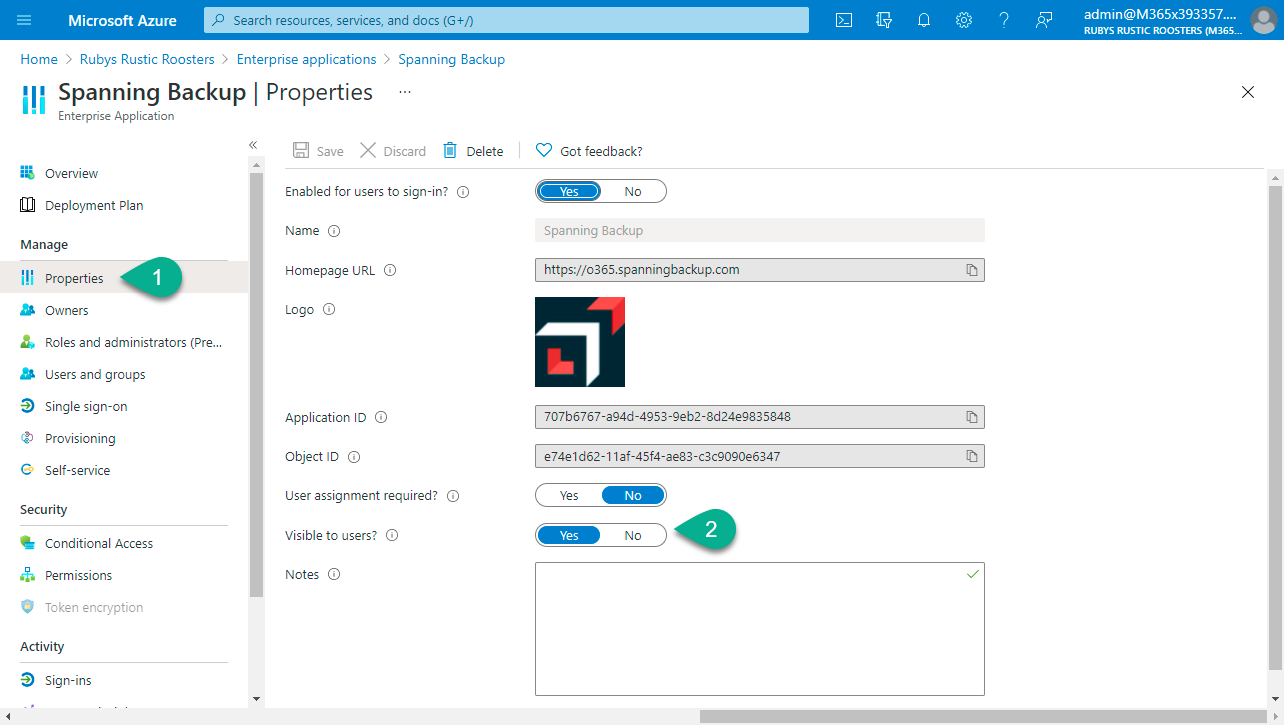This screenshot has width=1284, height=725.
Task: Open the notifications bell
Action: pos(924,20)
